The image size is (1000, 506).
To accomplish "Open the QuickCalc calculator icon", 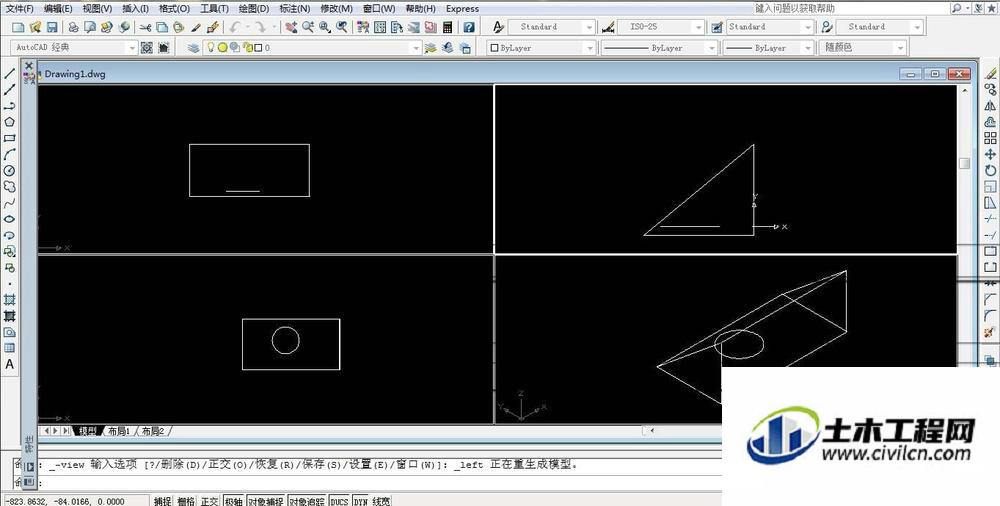I will point(447,27).
